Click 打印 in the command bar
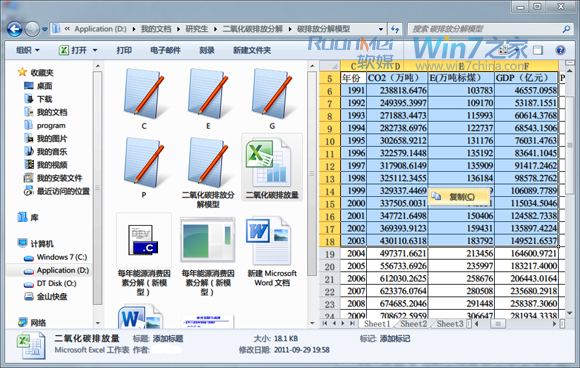This screenshot has height=368, width=580. pyautogui.click(x=124, y=50)
